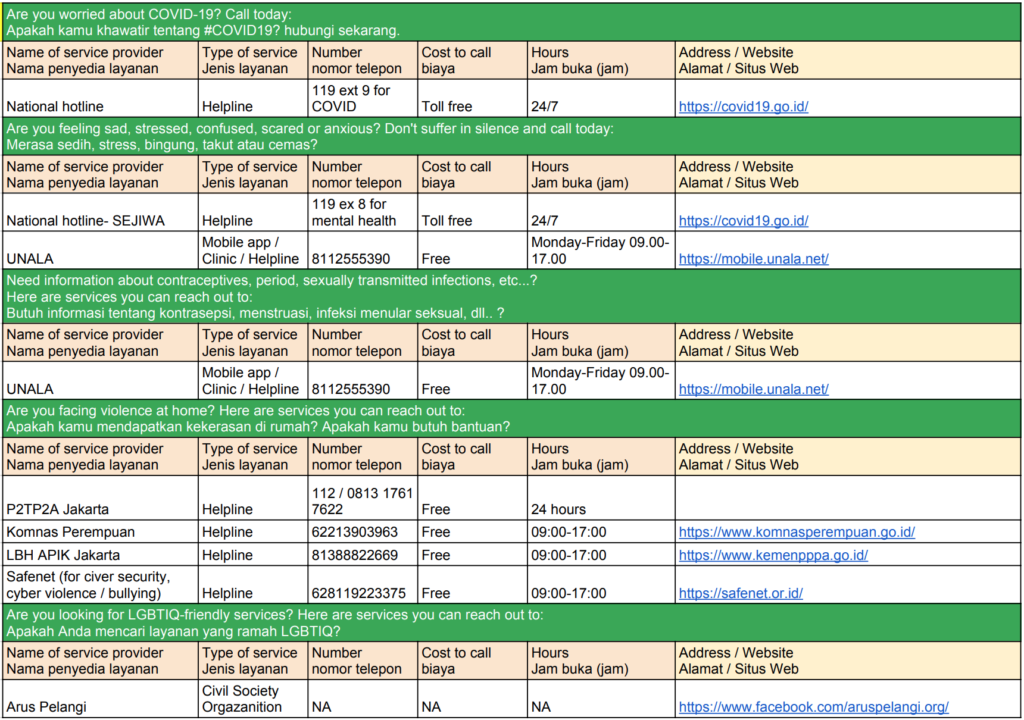The height and width of the screenshot is (720, 1024).
Task: Select the 'Apakah Anda mencari layanan yang ramah LGBTIQ?' line
Action: click(x=173, y=632)
